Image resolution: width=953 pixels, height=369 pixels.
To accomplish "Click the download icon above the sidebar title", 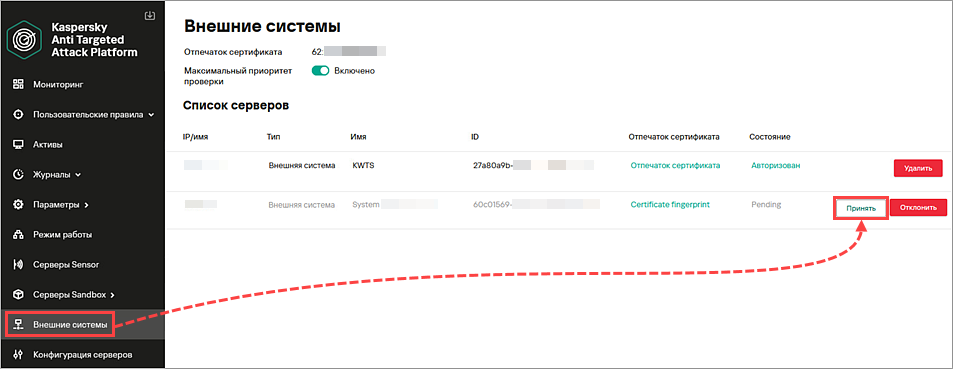I will tap(150, 15).
